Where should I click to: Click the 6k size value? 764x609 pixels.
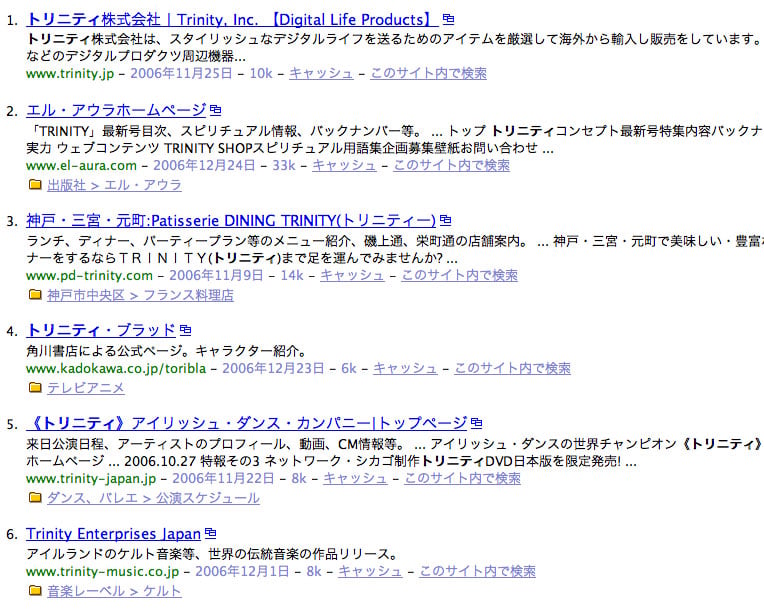(349, 368)
